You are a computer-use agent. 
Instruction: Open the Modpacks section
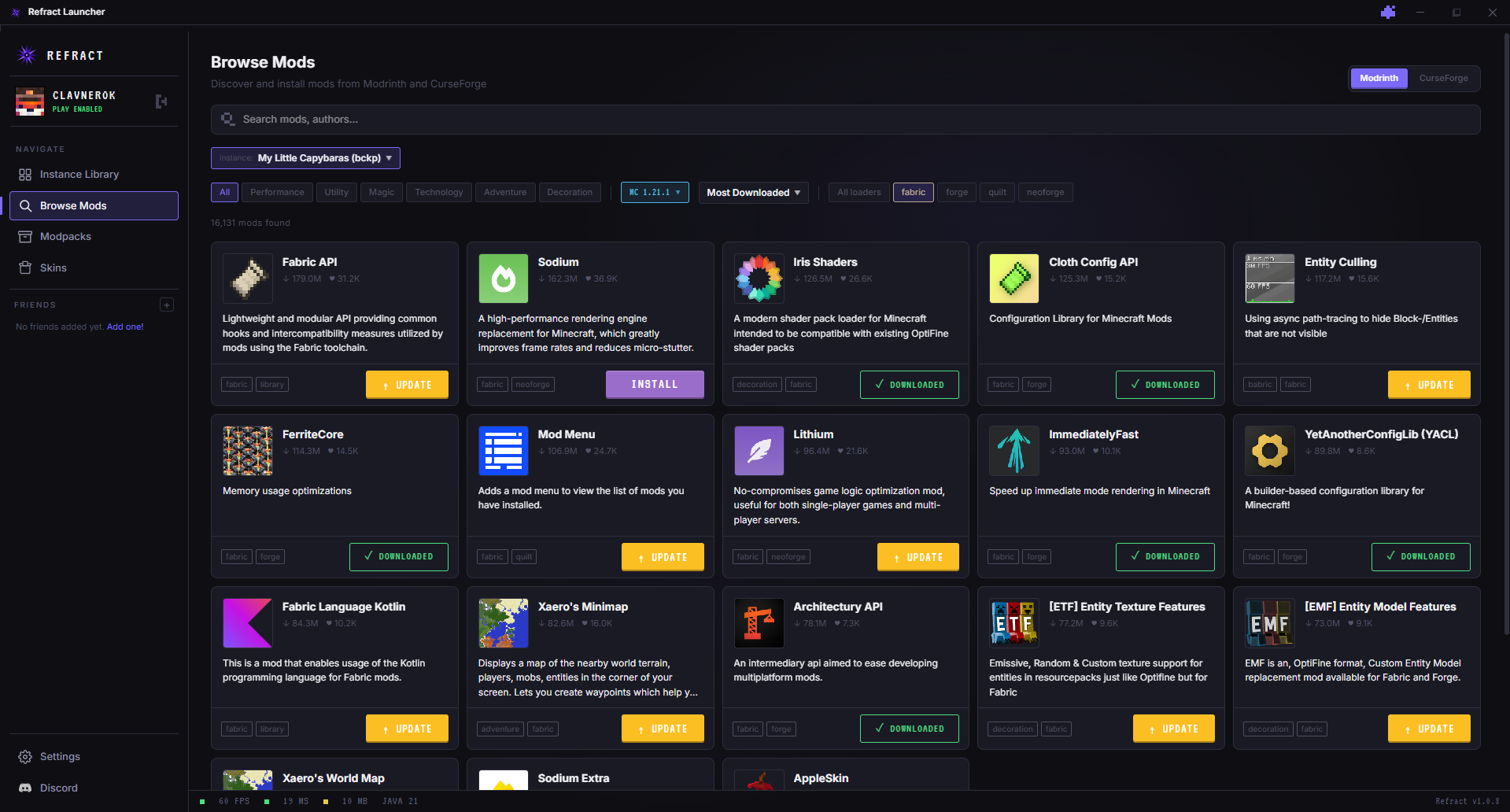(94, 237)
